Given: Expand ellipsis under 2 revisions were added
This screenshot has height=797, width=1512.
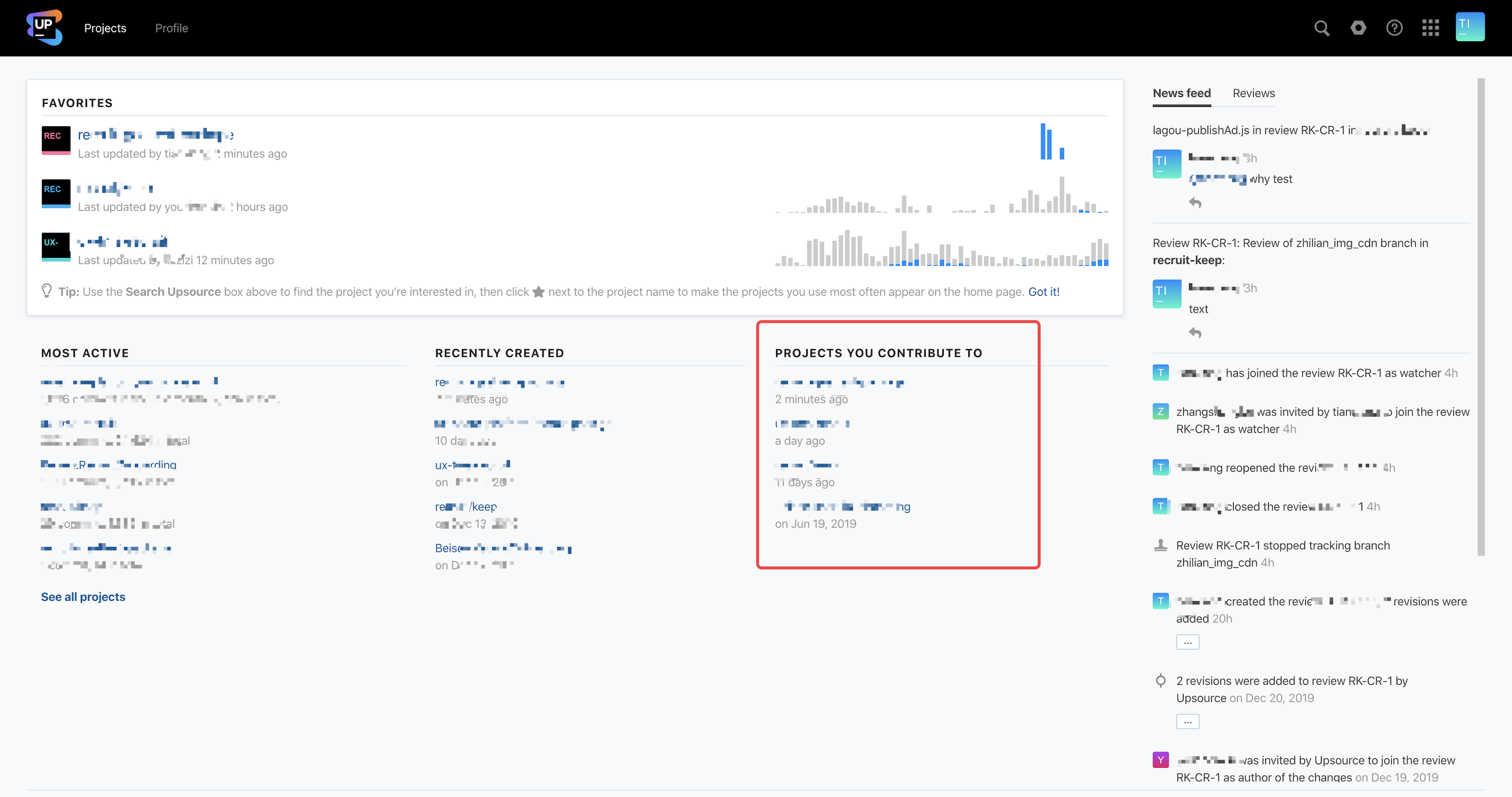Looking at the screenshot, I should tap(1188, 722).
